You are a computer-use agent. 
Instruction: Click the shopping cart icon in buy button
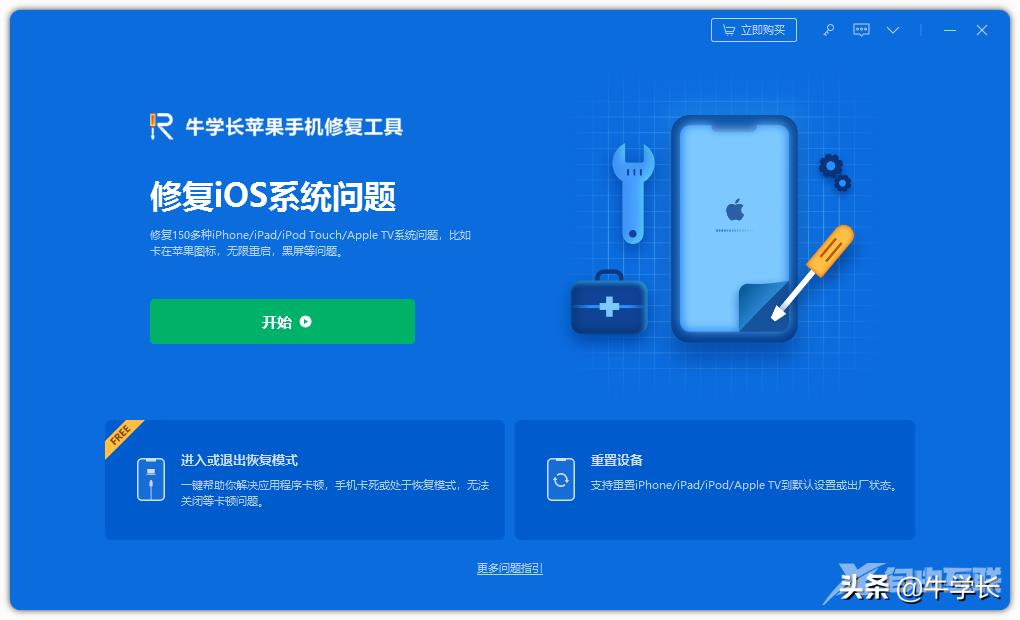(729, 30)
